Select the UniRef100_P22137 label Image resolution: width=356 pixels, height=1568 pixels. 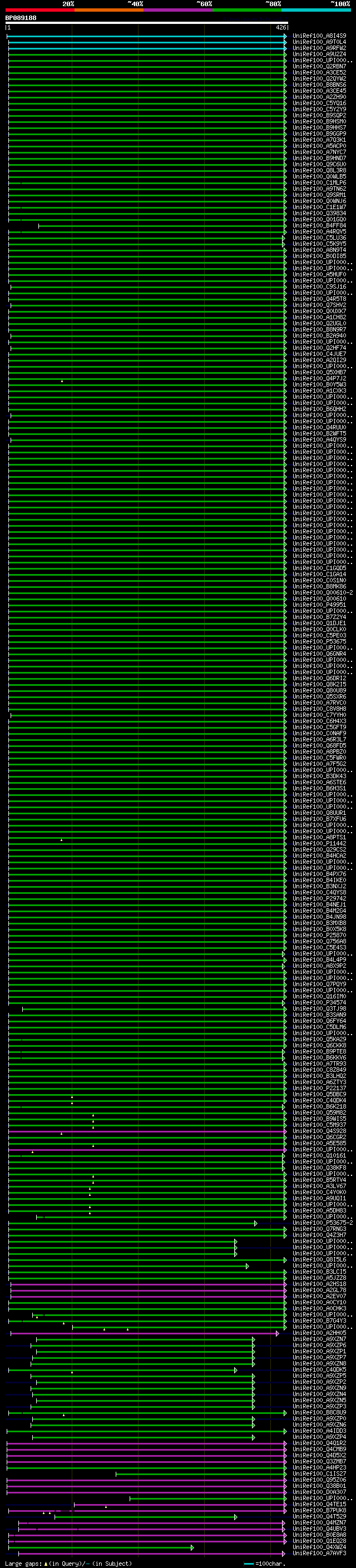click(x=319, y=1088)
